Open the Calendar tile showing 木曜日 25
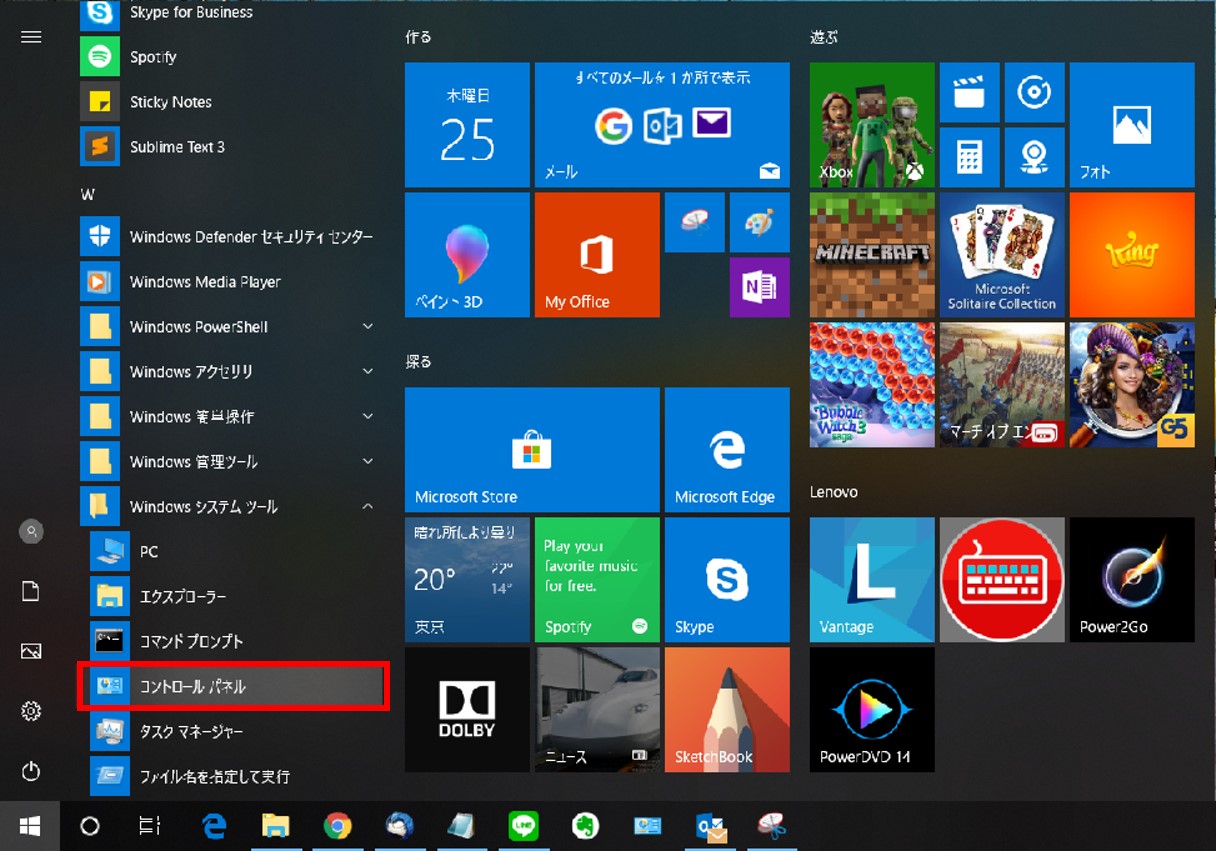Viewport: 1216px width, 851px height. (x=467, y=125)
